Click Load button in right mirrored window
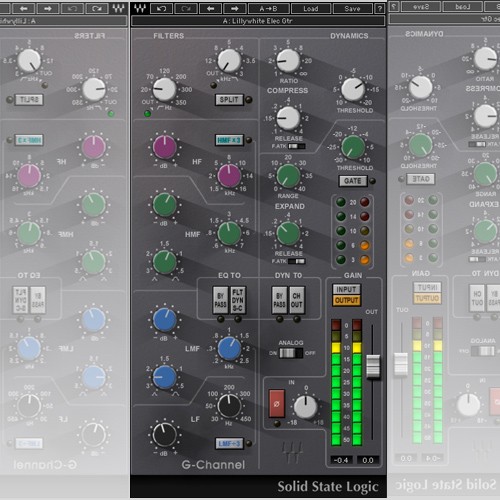 462,7
